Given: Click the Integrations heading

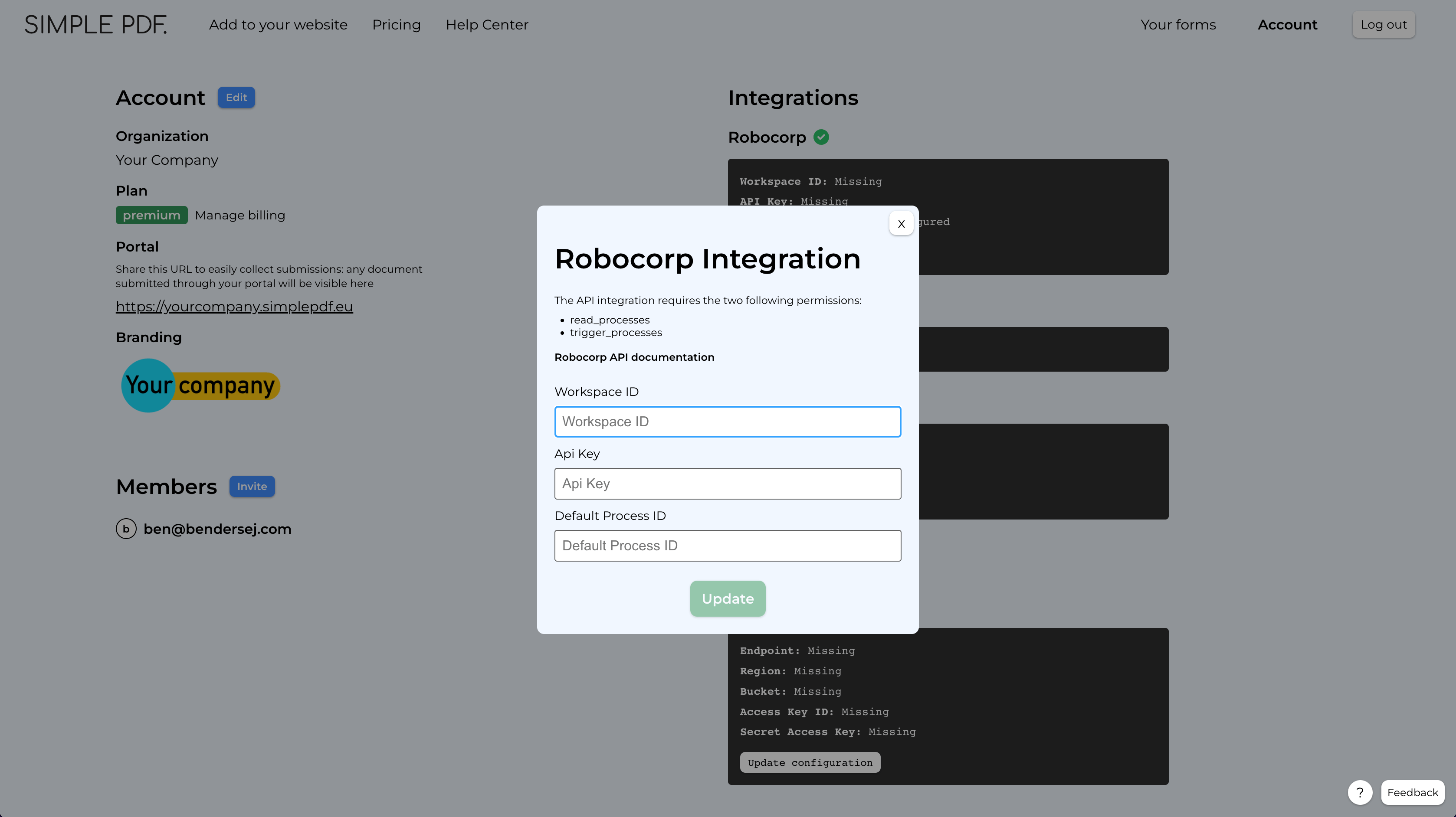Looking at the screenshot, I should coord(793,98).
